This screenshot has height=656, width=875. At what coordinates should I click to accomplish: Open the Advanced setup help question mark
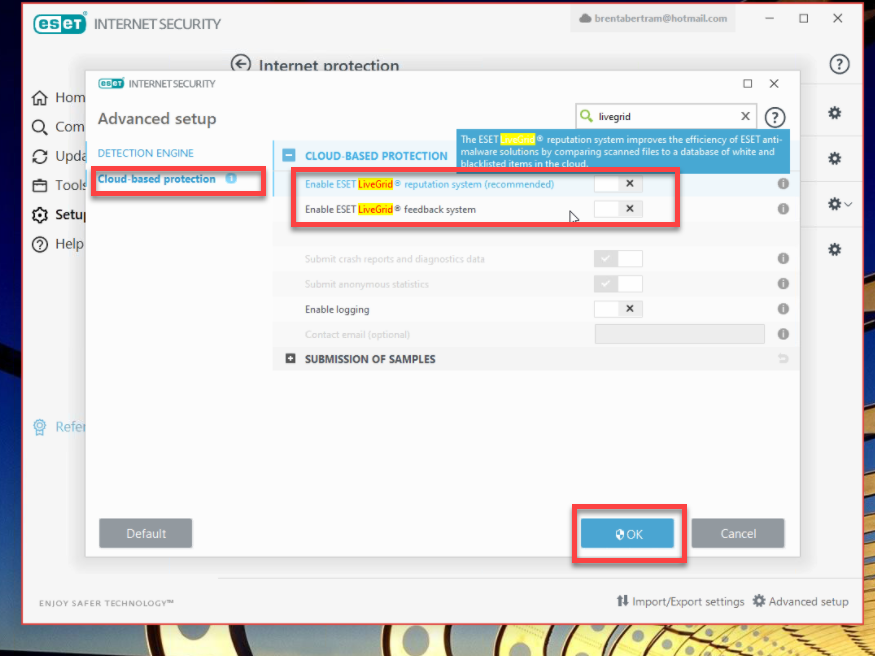(775, 117)
